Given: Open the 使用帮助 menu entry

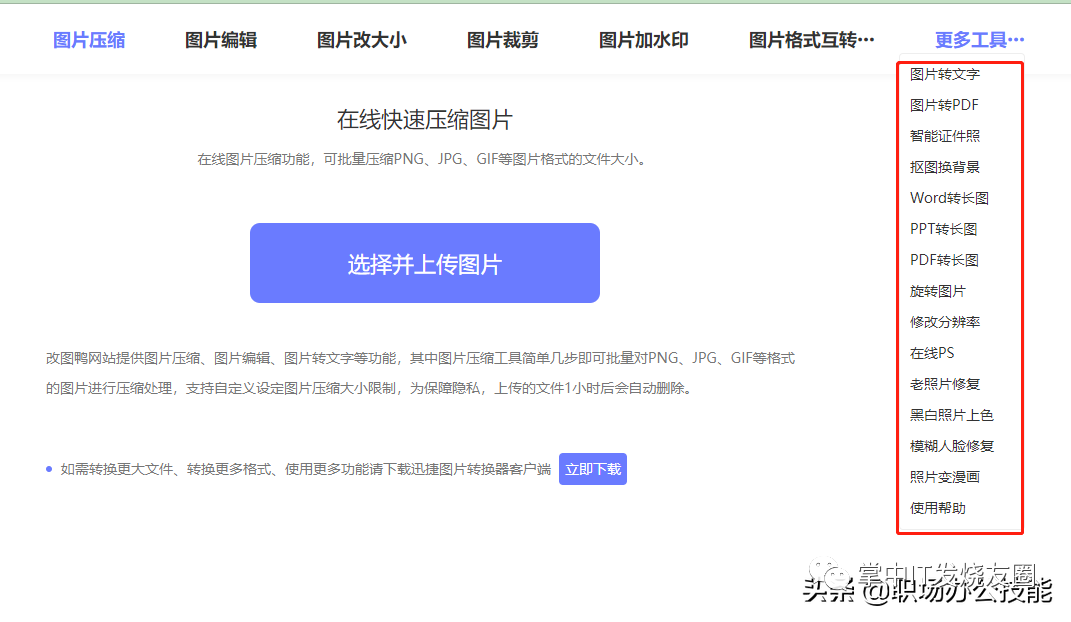Looking at the screenshot, I should point(938,508).
